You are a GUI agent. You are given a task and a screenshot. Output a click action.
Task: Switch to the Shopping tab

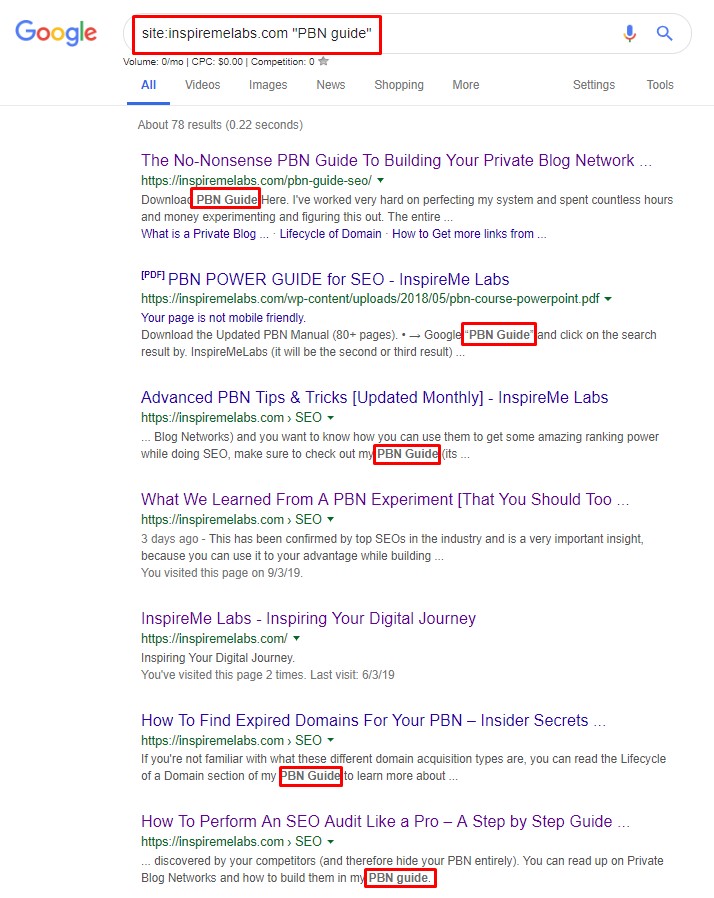(x=399, y=85)
